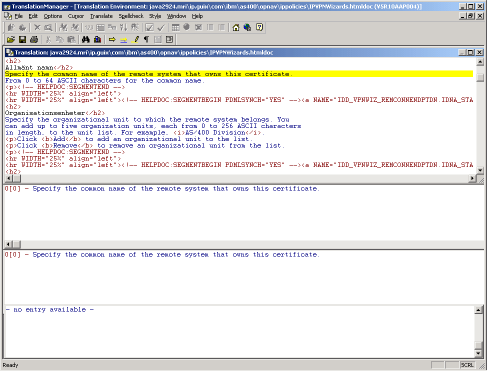The height and width of the screenshot is (371, 487).
Task: Click the second '0[0] - Specify the common name' entry
Action: point(162,255)
